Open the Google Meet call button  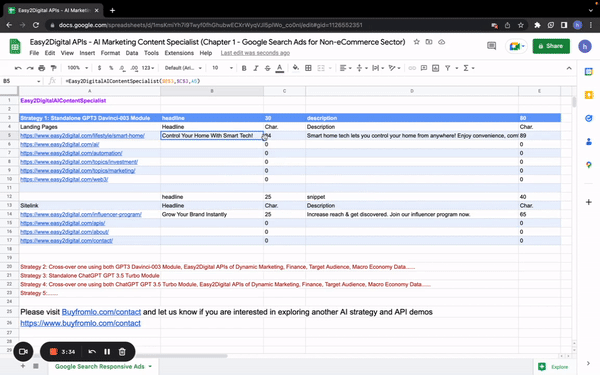(x=516, y=46)
